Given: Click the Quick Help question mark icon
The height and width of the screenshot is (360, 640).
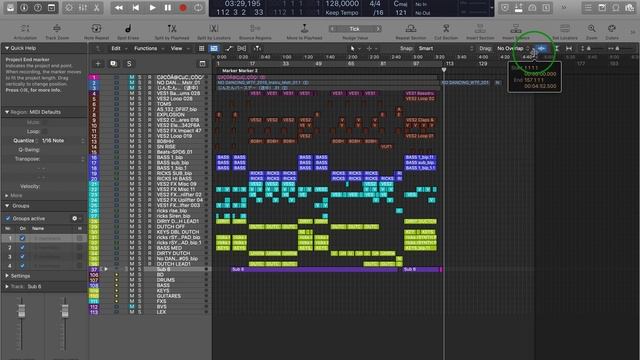Looking at the screenshot, I should 38,8.
